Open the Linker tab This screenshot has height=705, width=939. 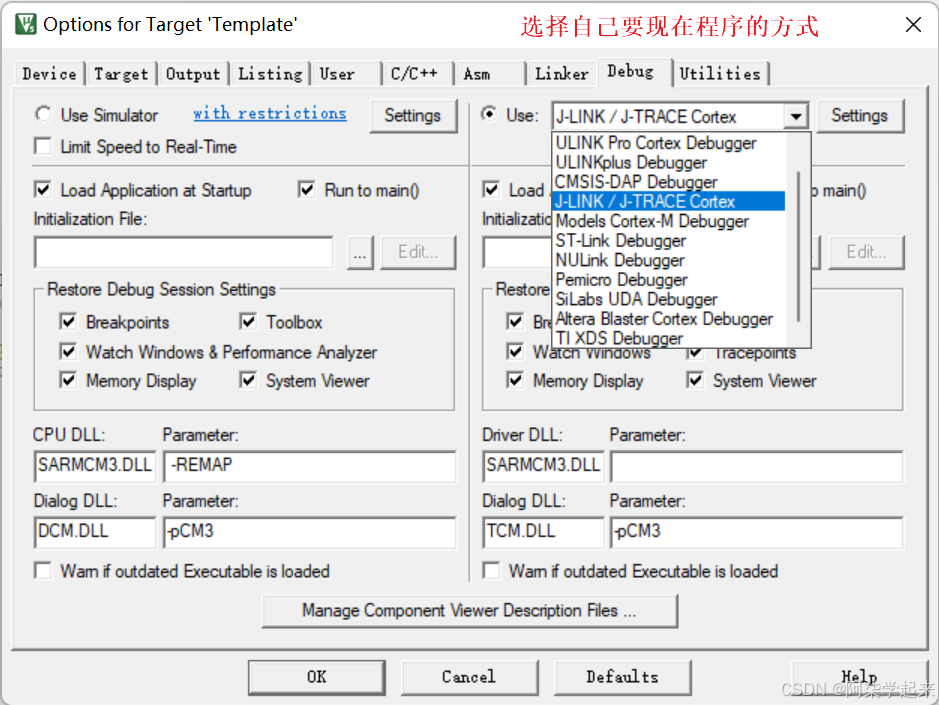pyautogui.click(x=561, y=73)
